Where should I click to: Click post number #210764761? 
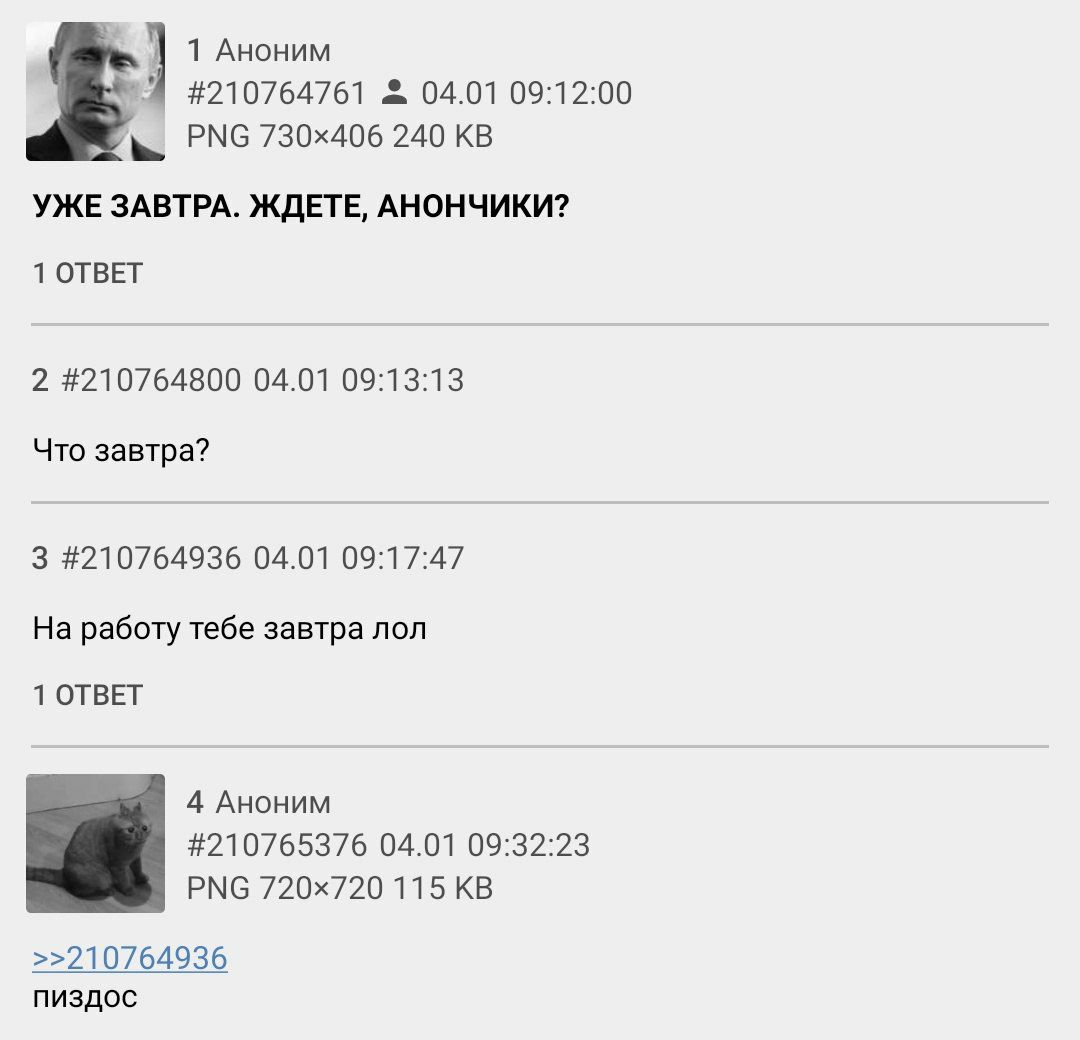[x=276, y=93]
